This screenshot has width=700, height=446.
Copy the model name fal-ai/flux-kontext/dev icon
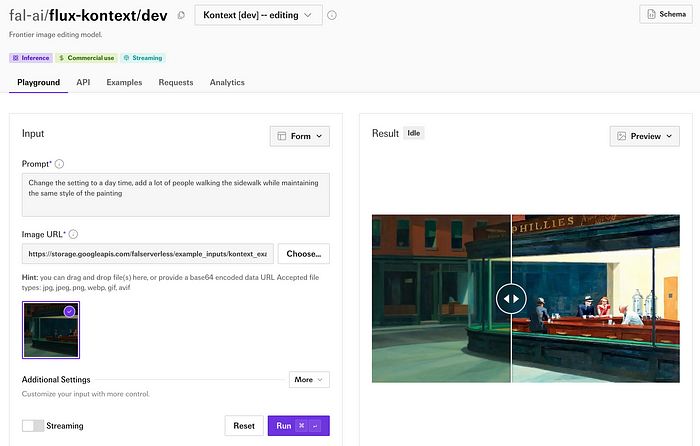181,15
